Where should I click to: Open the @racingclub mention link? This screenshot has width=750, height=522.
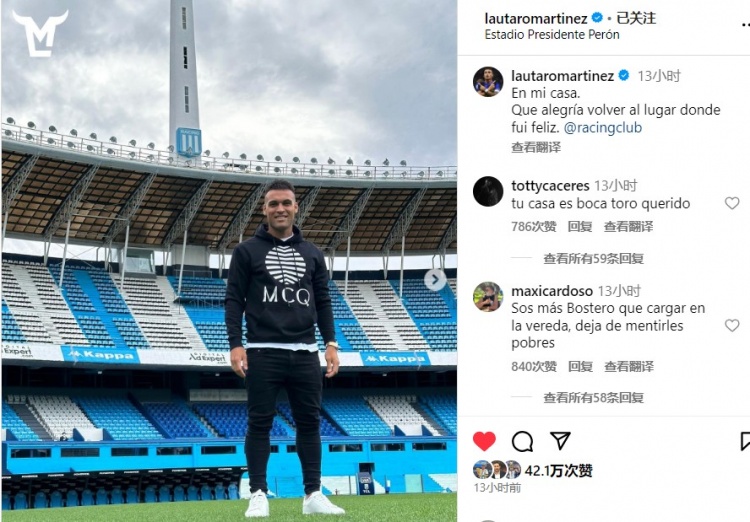pos(603,128)
